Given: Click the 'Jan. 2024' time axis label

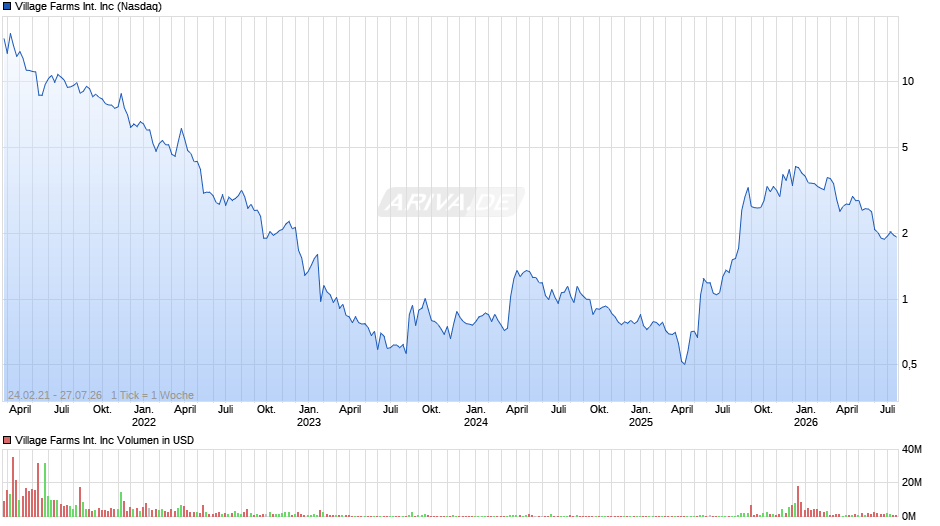Looking at the screenshot, I should (x=475, y=416).
